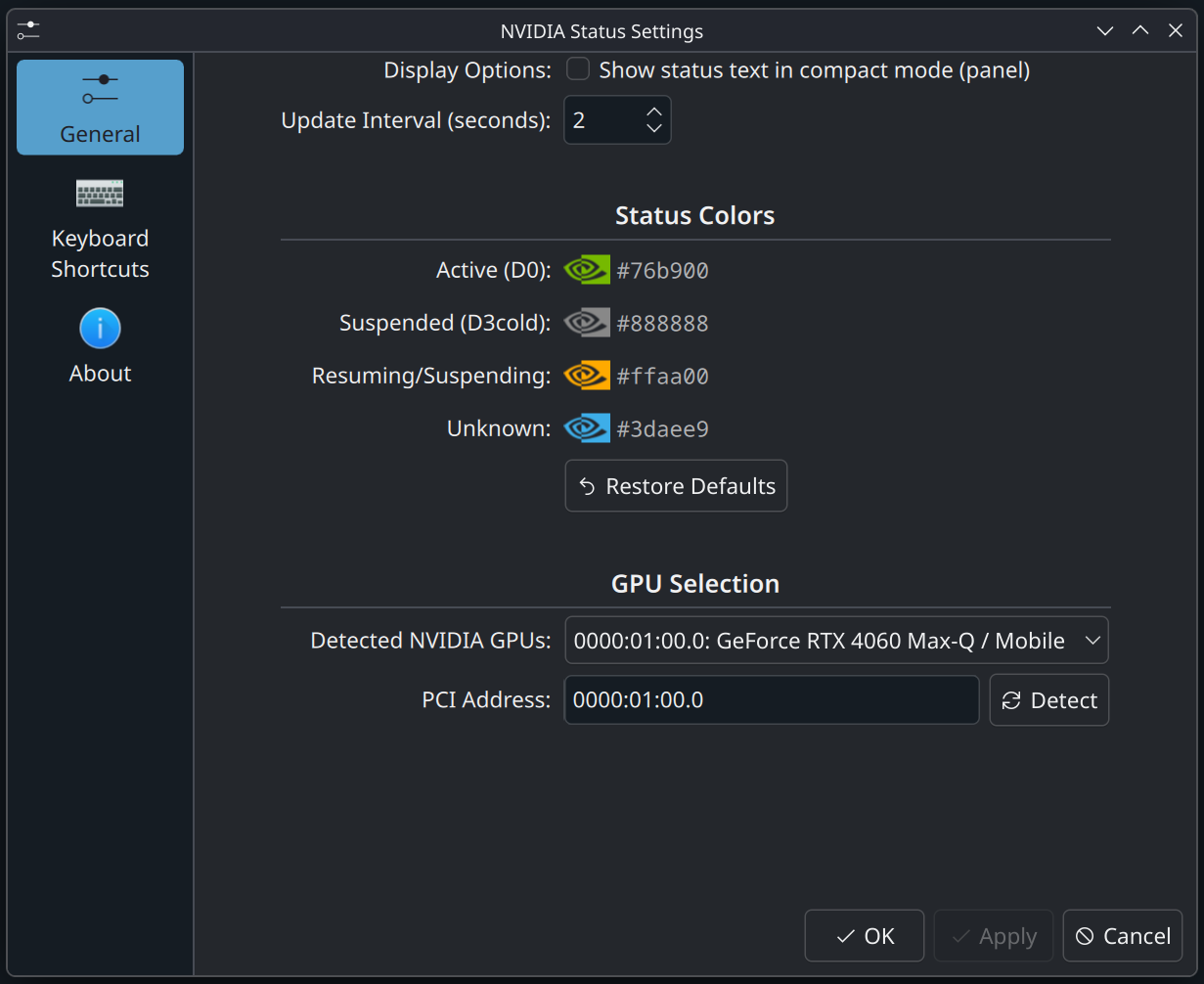Select the #ffaa00 color code text
Screen dimensions: 1204x984
point(662,376)
